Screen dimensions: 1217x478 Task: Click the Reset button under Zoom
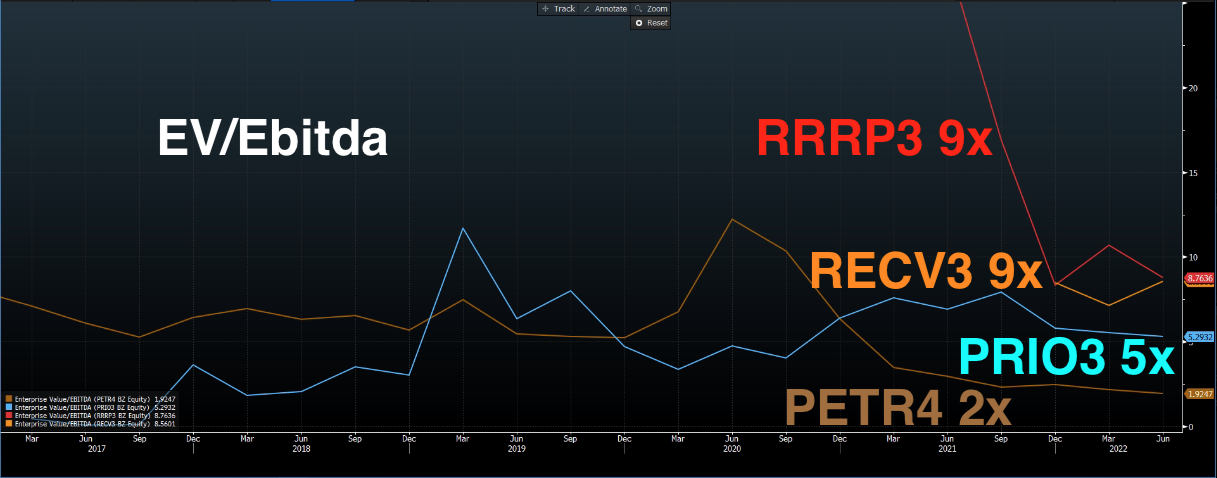(651, 23)
